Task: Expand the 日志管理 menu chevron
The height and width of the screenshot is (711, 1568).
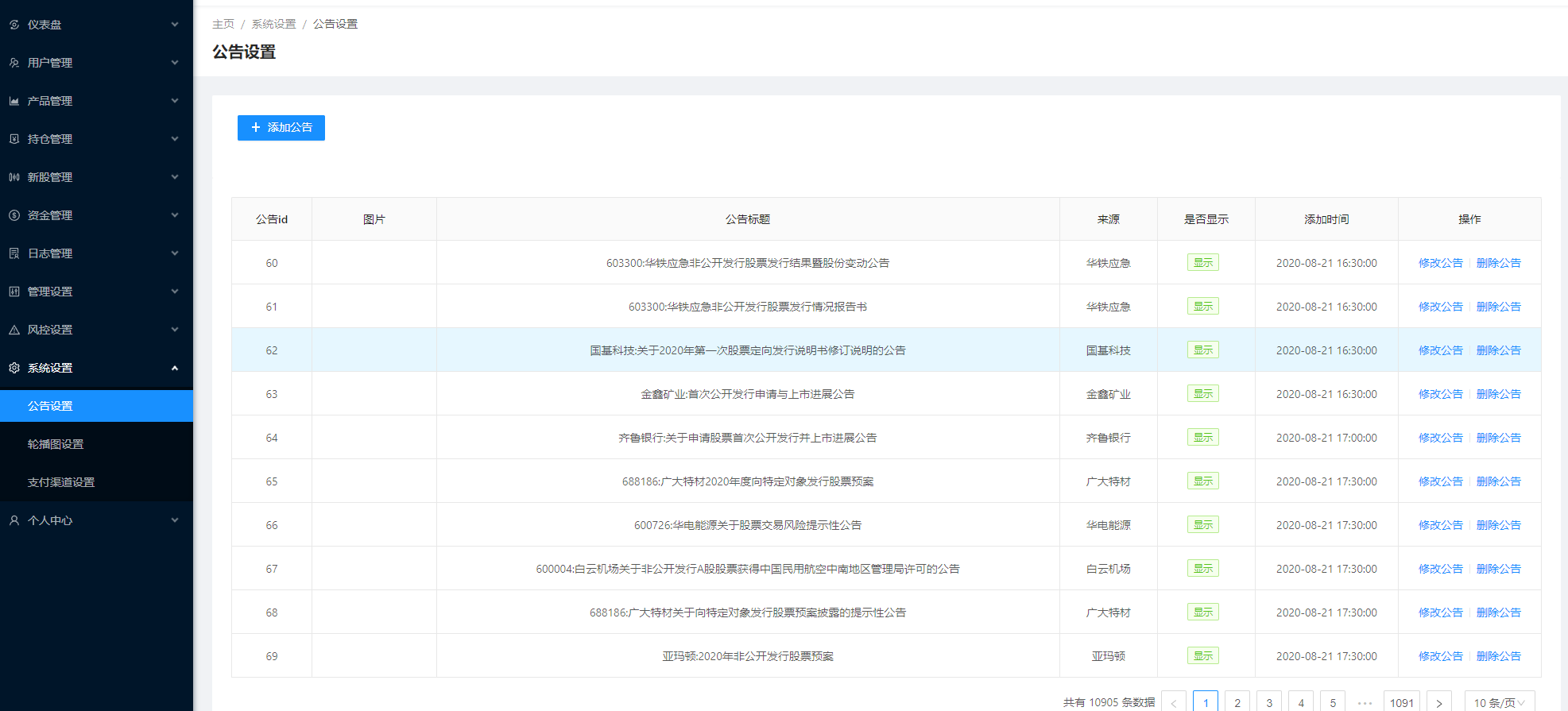Action: 175,253
